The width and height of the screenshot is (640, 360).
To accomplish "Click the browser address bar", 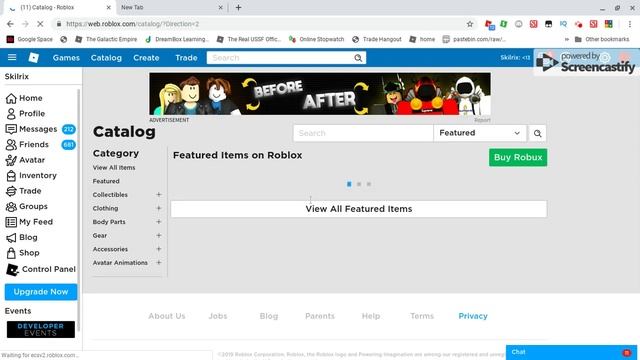I will point(261,24).
